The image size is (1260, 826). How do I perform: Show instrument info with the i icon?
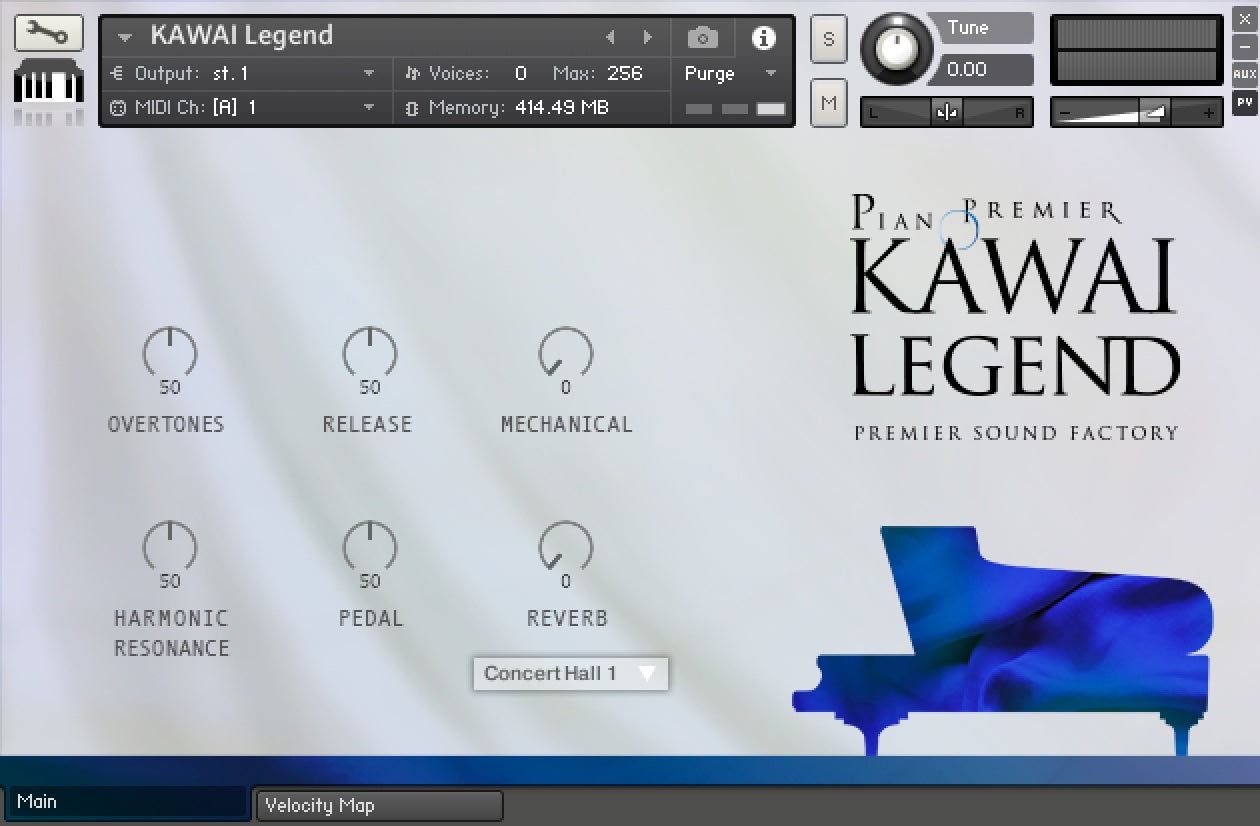(764, 38)
